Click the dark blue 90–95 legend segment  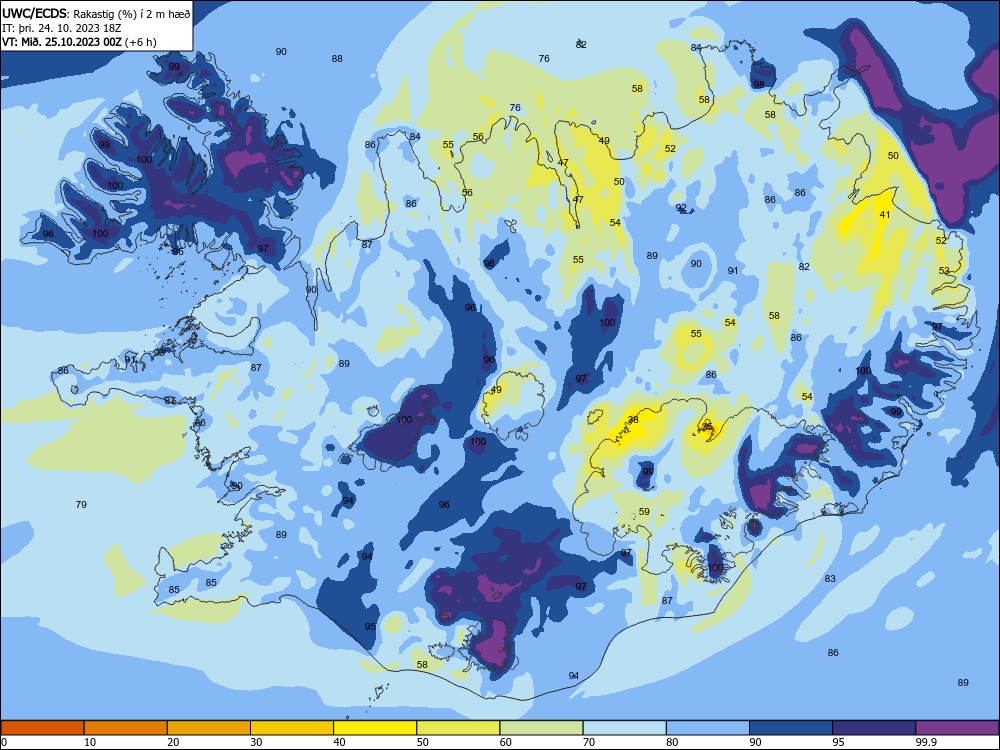(791, 728)
